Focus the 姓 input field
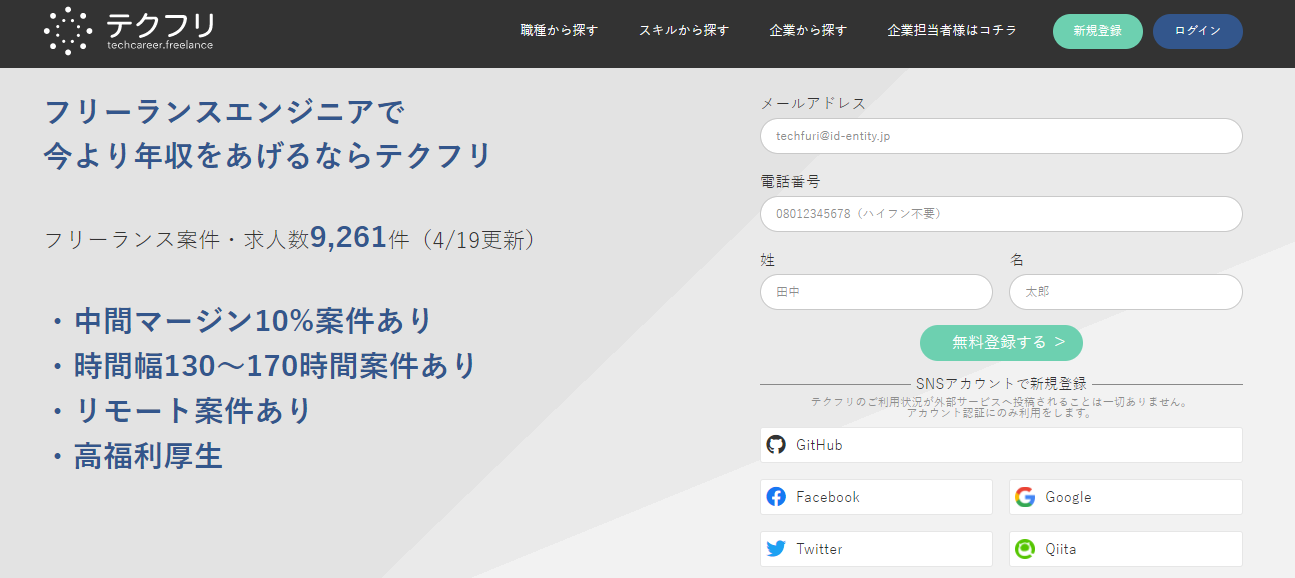The width and height of the screenshot is (1295, 578). [876, 292]
